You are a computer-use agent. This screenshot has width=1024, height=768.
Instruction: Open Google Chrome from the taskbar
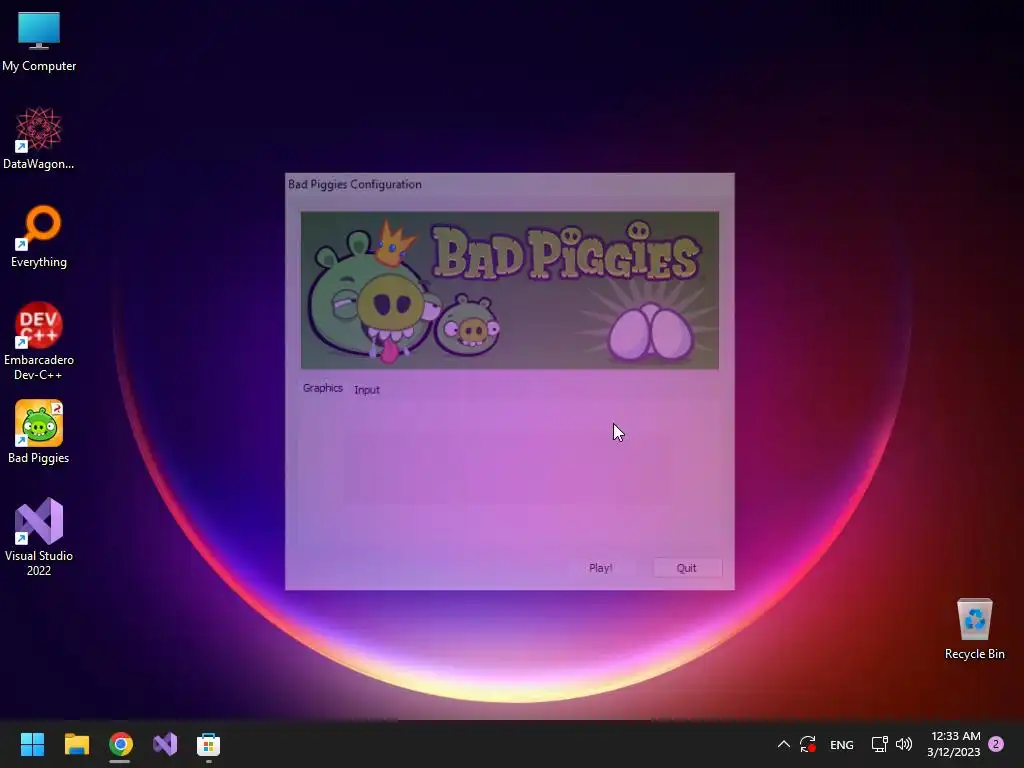(x=121, y=744)
